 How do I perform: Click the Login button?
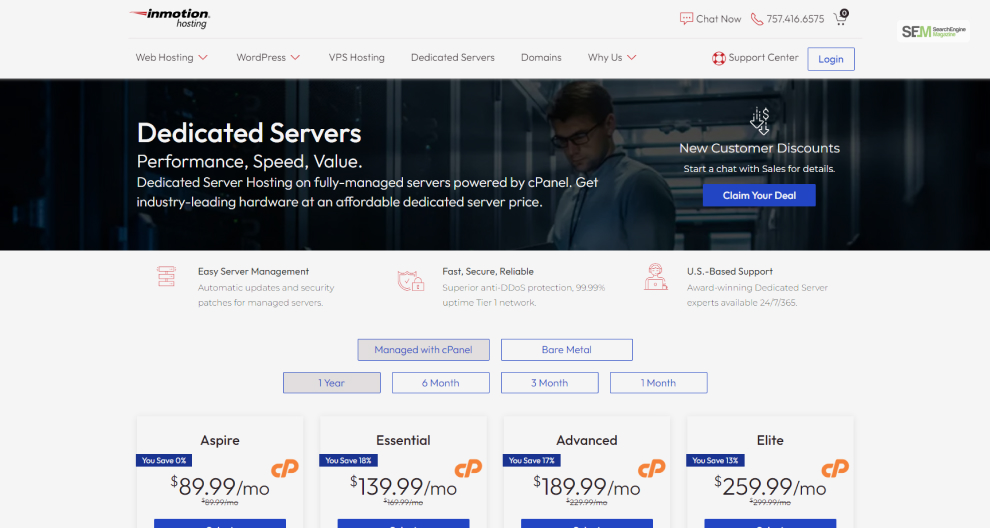(x=831, y=59)
